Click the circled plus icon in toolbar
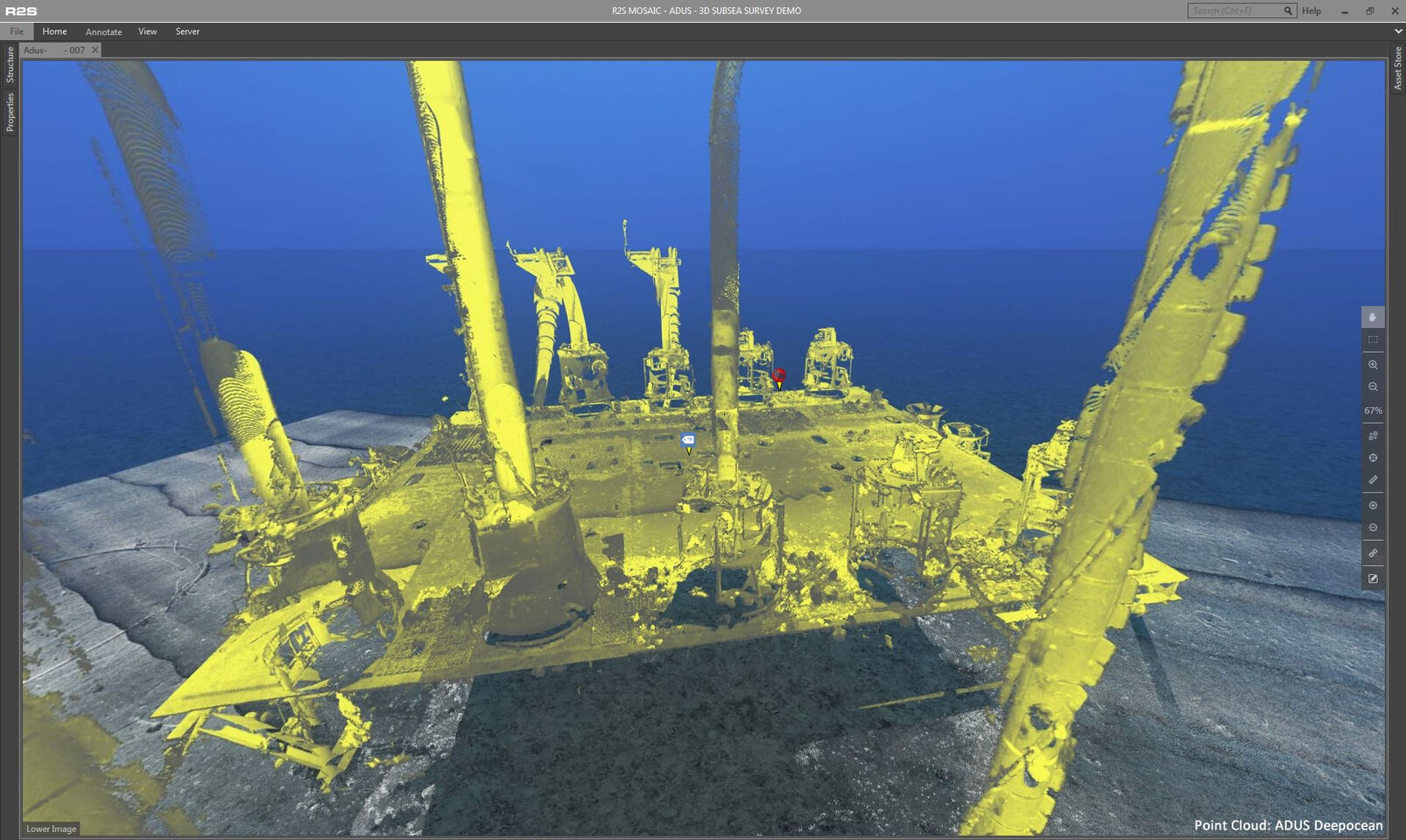The width and height of the screenshot is (1406, 840). tap(1372, 506)
